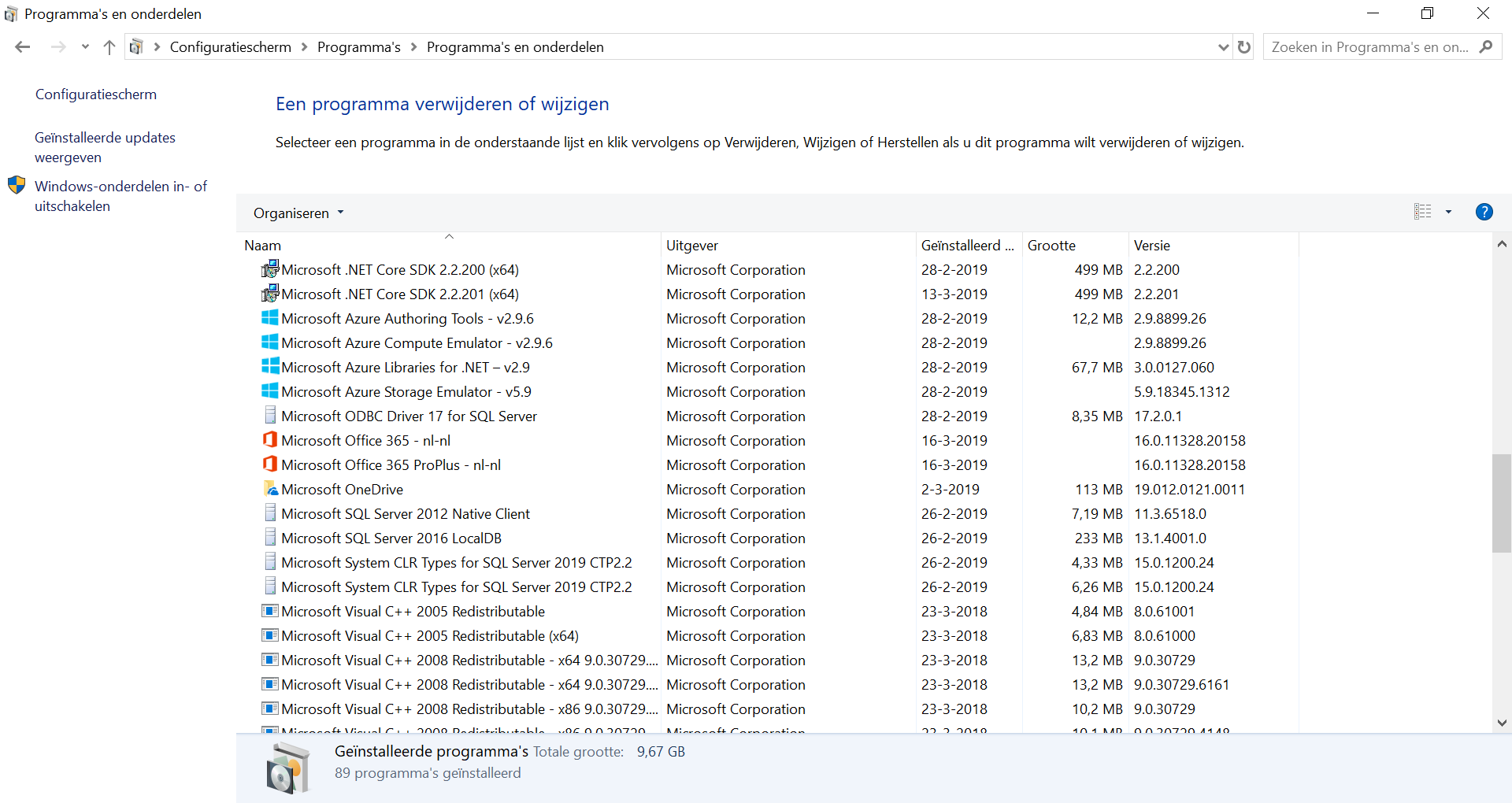This screenshot has width=1512, height=803.
Task: Open Geïnstalleerde updates weergeven link
Action: [x=105, y=147]
